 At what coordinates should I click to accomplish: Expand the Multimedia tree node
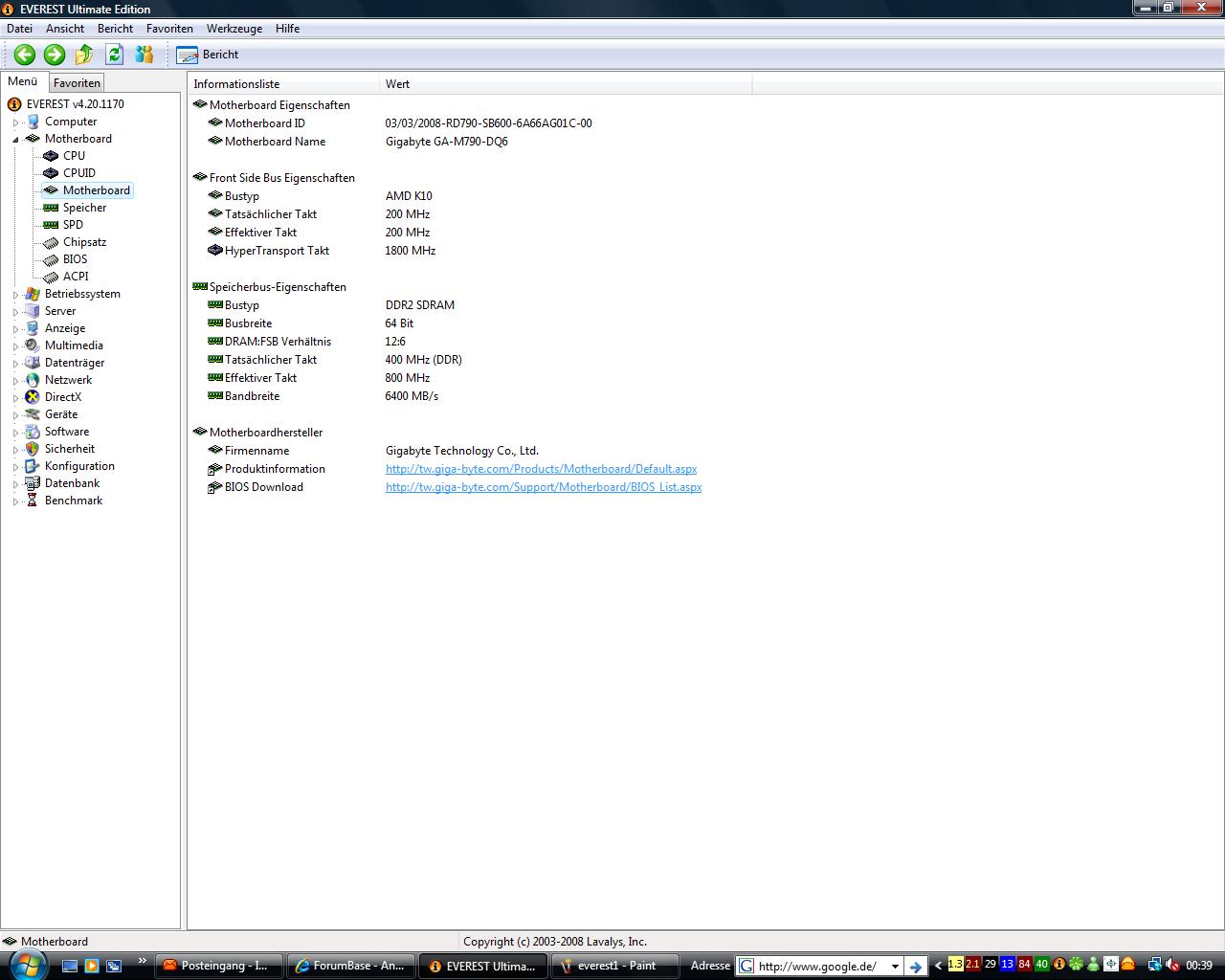click(x=15, y=345)
